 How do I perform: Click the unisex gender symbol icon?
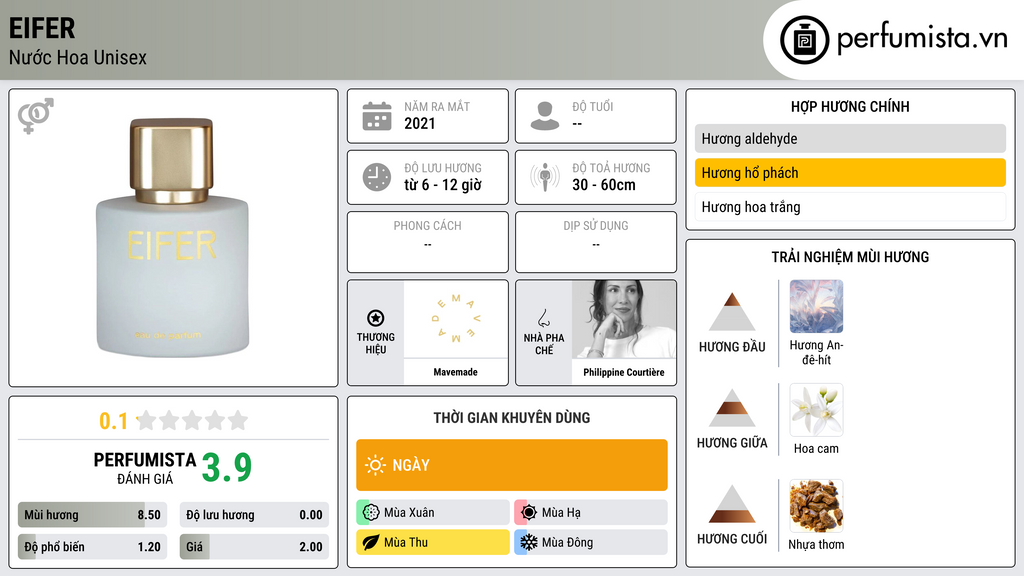36,116
